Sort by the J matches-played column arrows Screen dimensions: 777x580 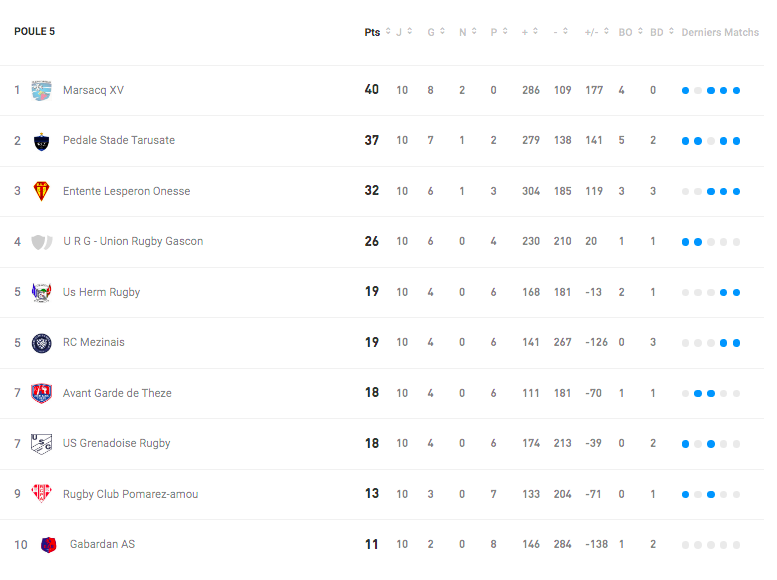410,31
